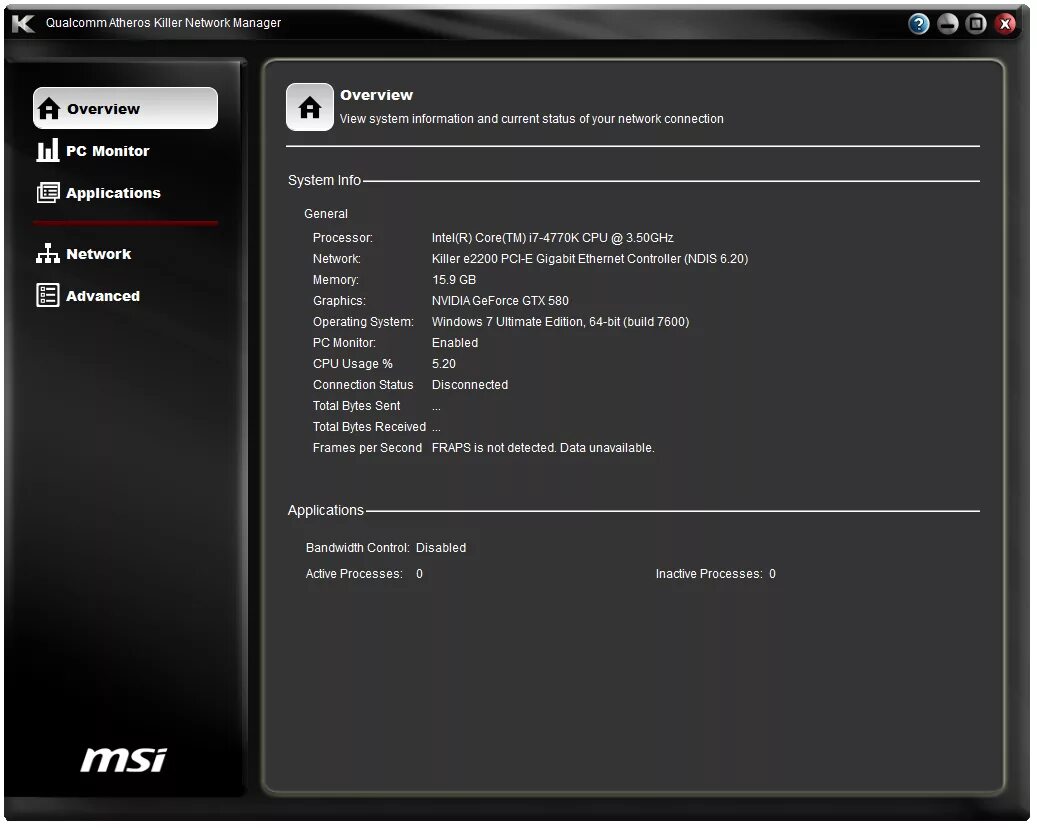The height and width of the screenshot is (828, 1037).
Task: Click the MSI logo at sidebar bottom
Action: pyautogui.click(x=124, y=760)
